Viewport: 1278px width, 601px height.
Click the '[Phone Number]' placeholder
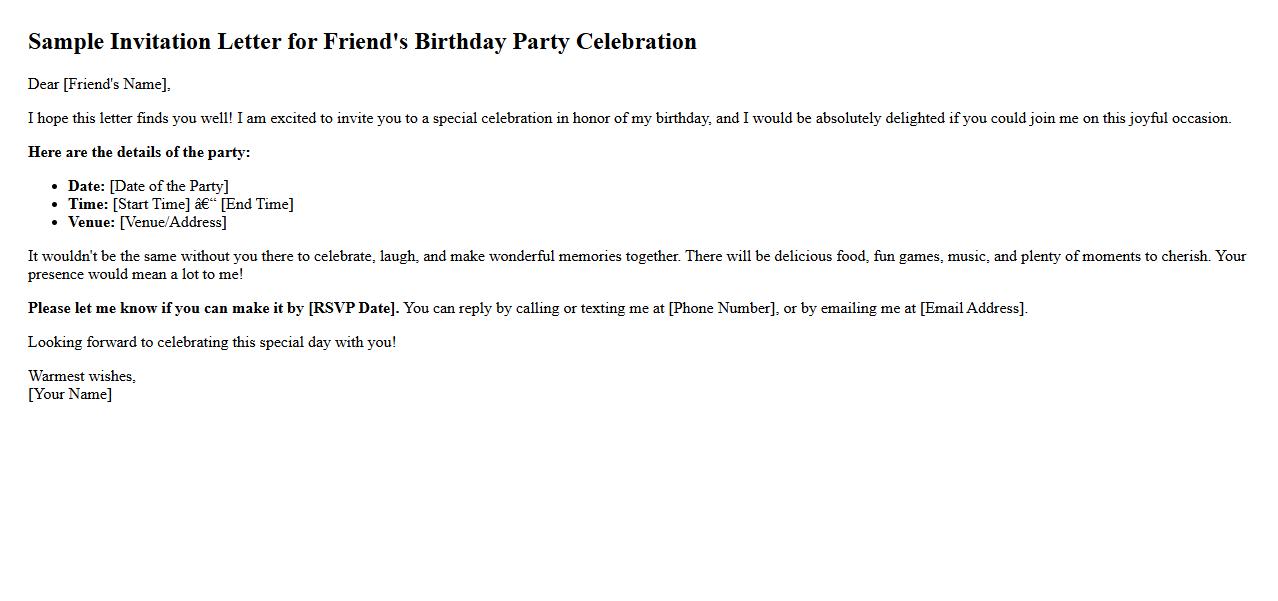click(721, 308)
